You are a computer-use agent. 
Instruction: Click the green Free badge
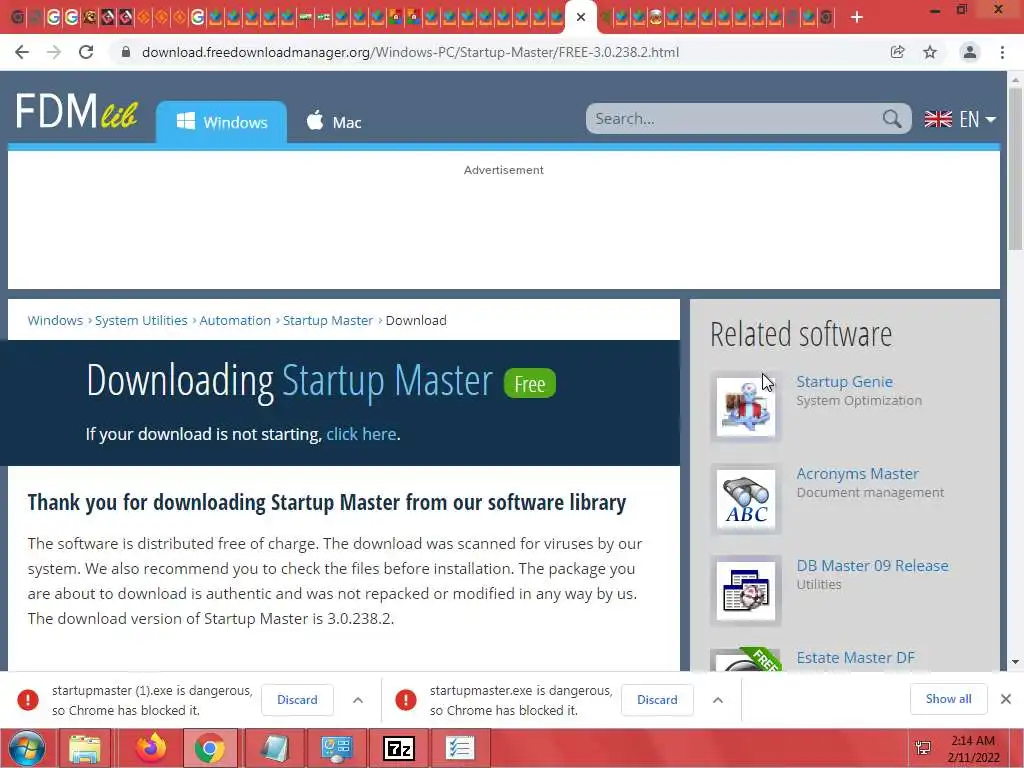[530, 384]
